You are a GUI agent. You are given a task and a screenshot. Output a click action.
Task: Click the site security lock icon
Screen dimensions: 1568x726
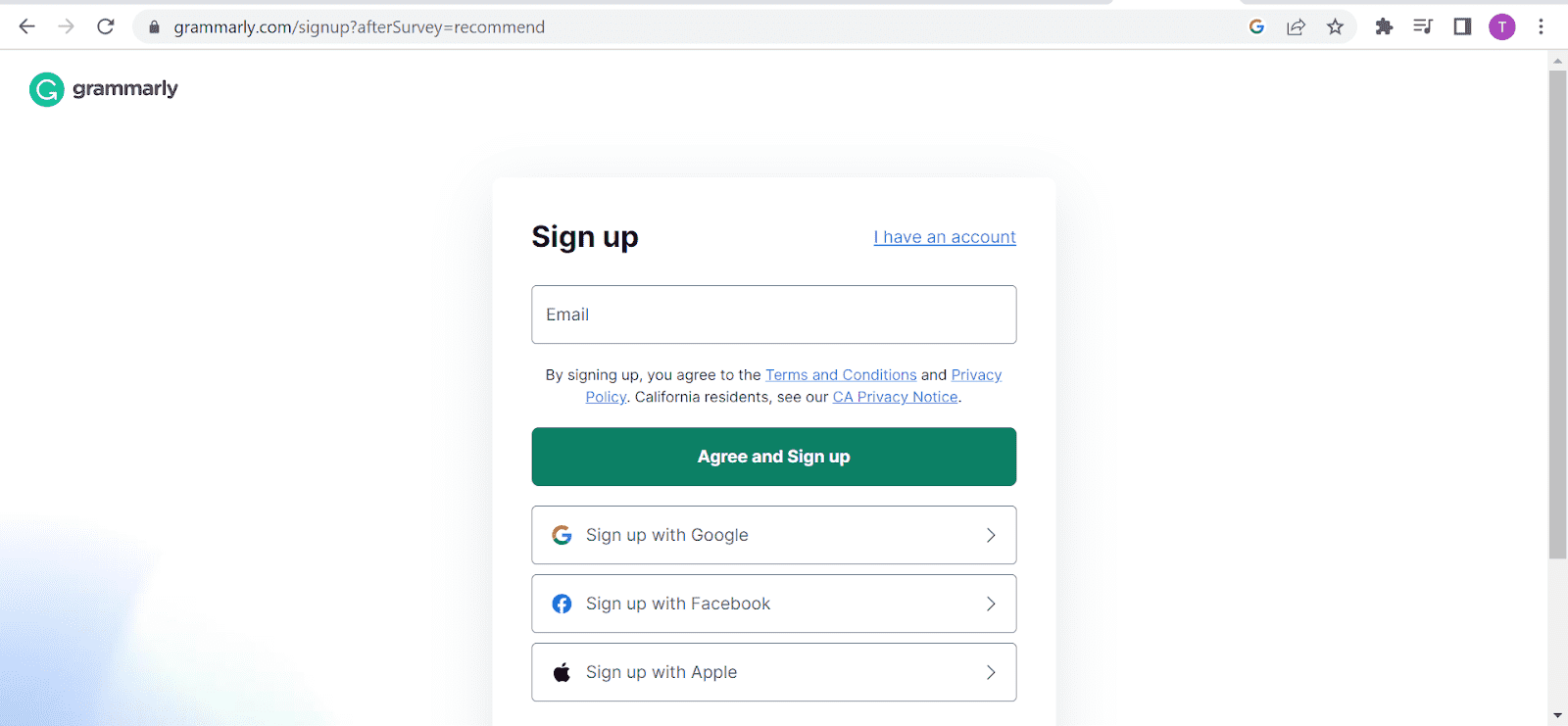tap(154, 26)
